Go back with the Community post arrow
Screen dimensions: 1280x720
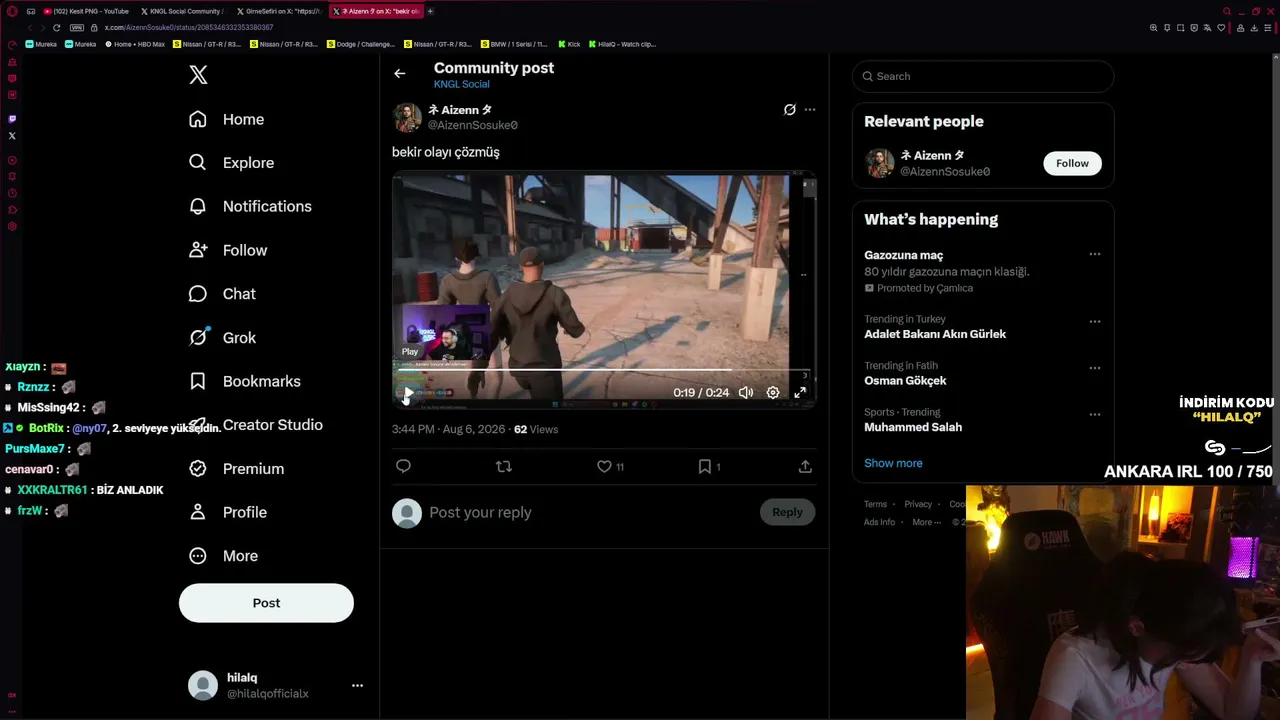[x=399, y=73]
